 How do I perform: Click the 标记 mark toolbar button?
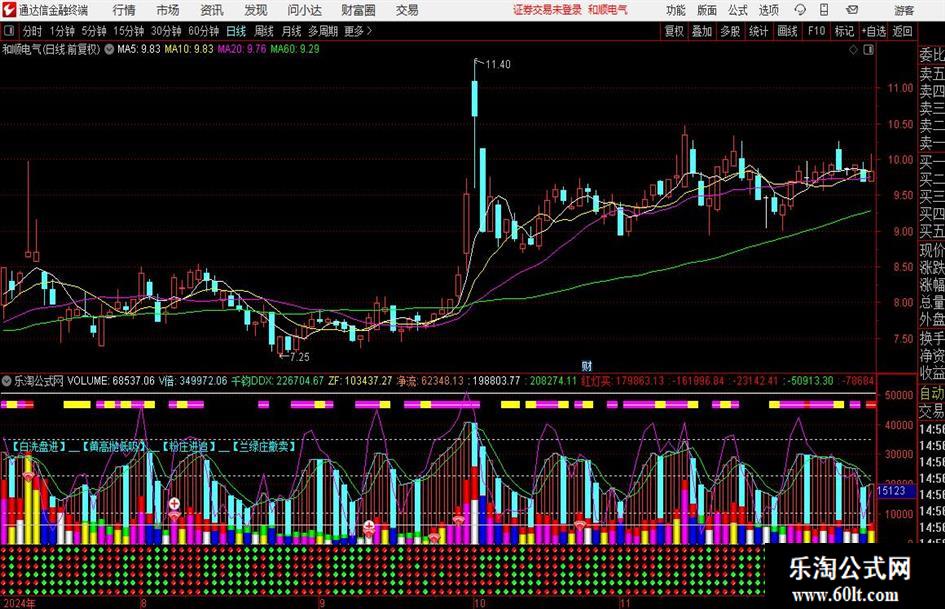844,31
